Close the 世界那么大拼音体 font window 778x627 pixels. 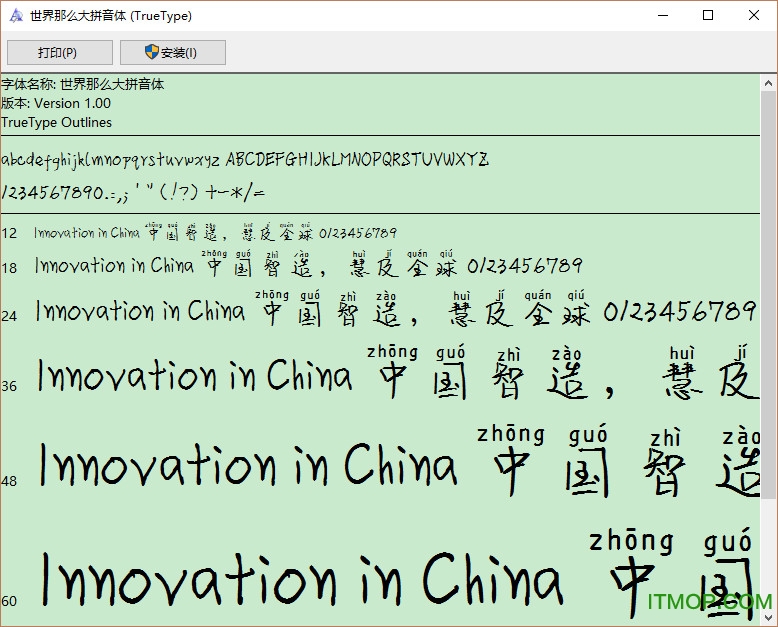tap(754, 16)
